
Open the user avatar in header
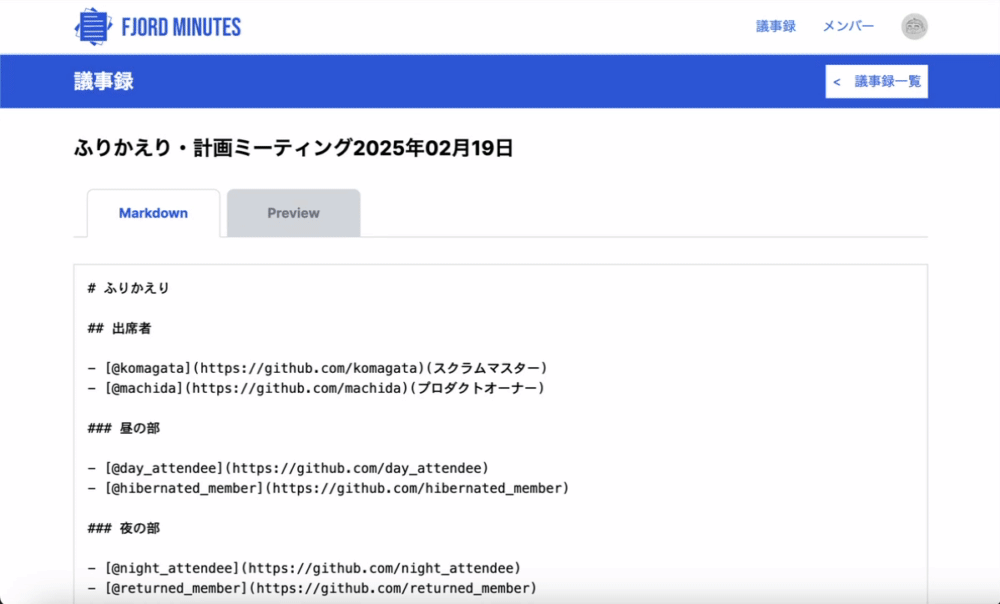click(914, 27)
